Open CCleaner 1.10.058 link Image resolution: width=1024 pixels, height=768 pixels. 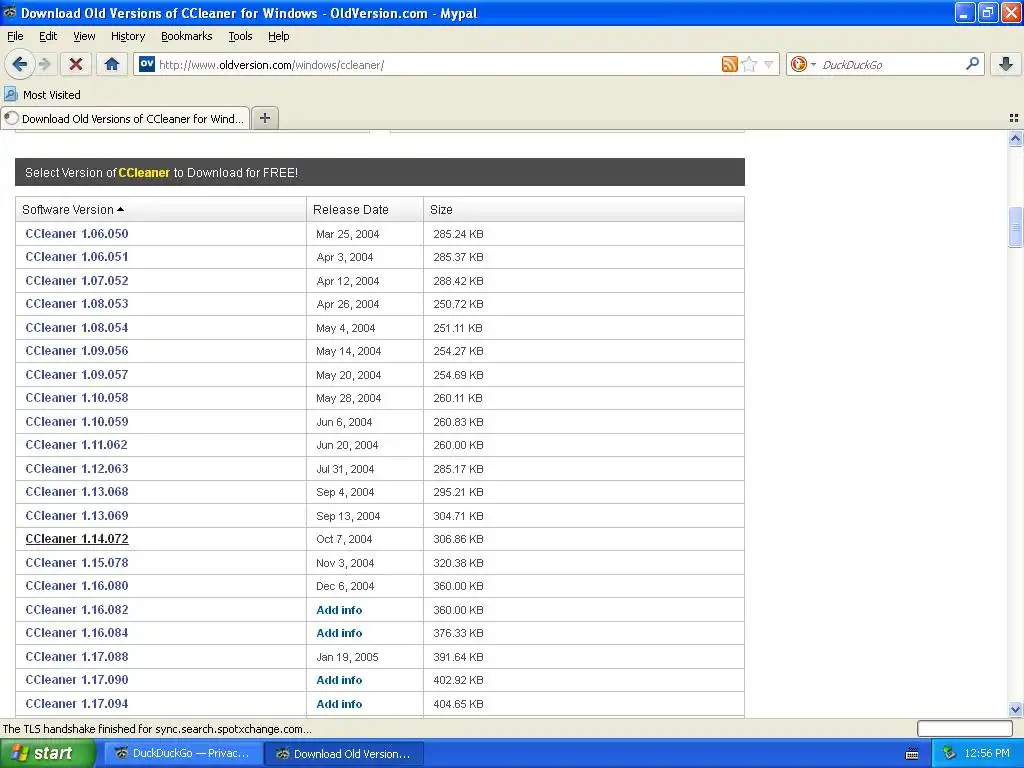point(76,398)
